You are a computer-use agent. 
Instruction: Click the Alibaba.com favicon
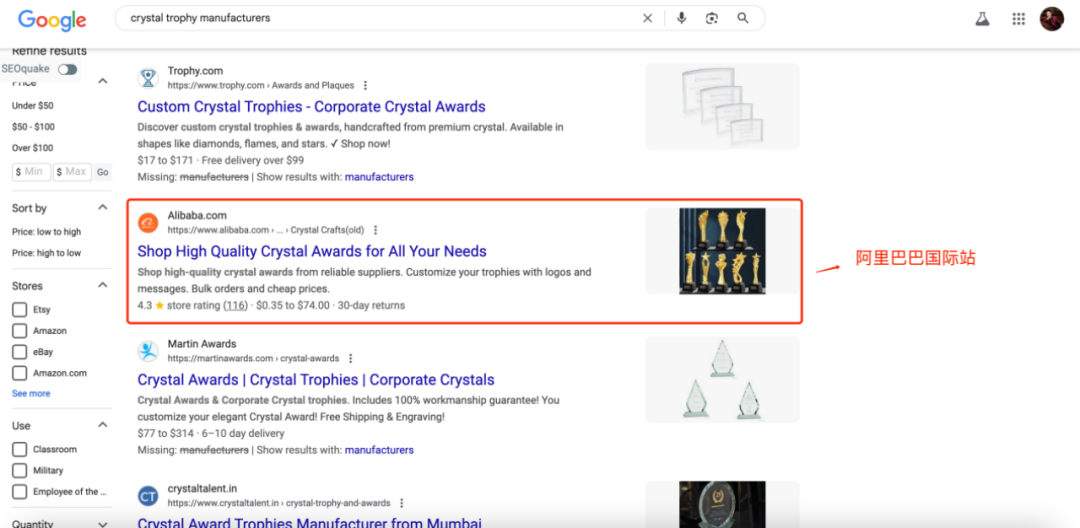pyautogui.click(x=147, y=222)
